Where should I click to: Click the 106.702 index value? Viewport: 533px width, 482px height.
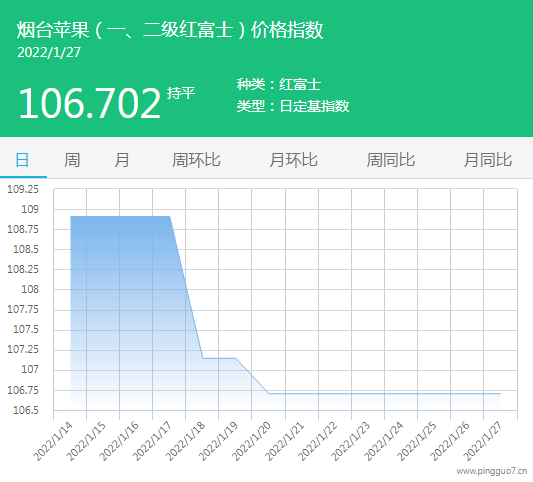(x=89, y=103)
